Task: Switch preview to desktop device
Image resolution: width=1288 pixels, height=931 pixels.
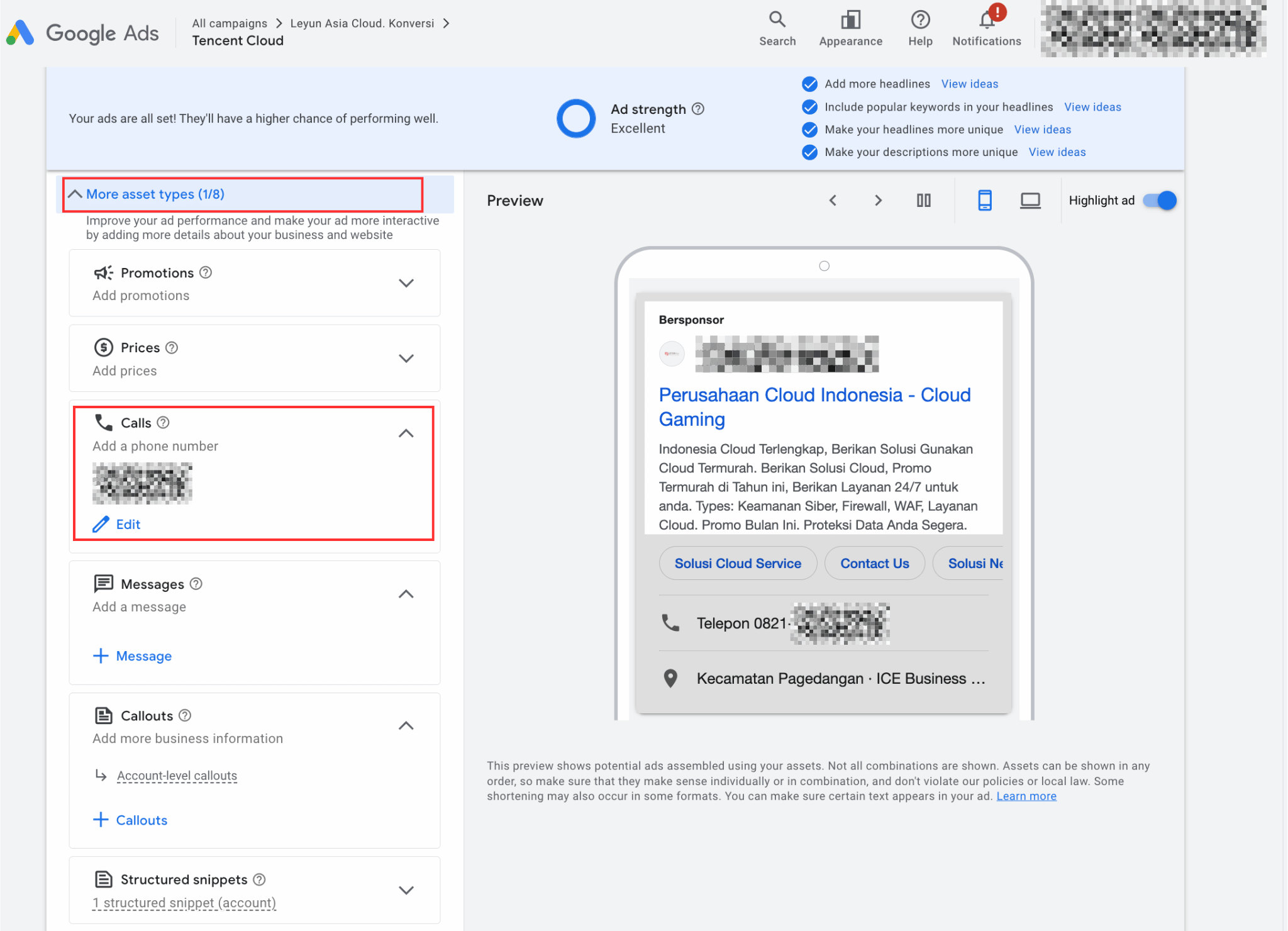Action: [x=1030, y=201]
